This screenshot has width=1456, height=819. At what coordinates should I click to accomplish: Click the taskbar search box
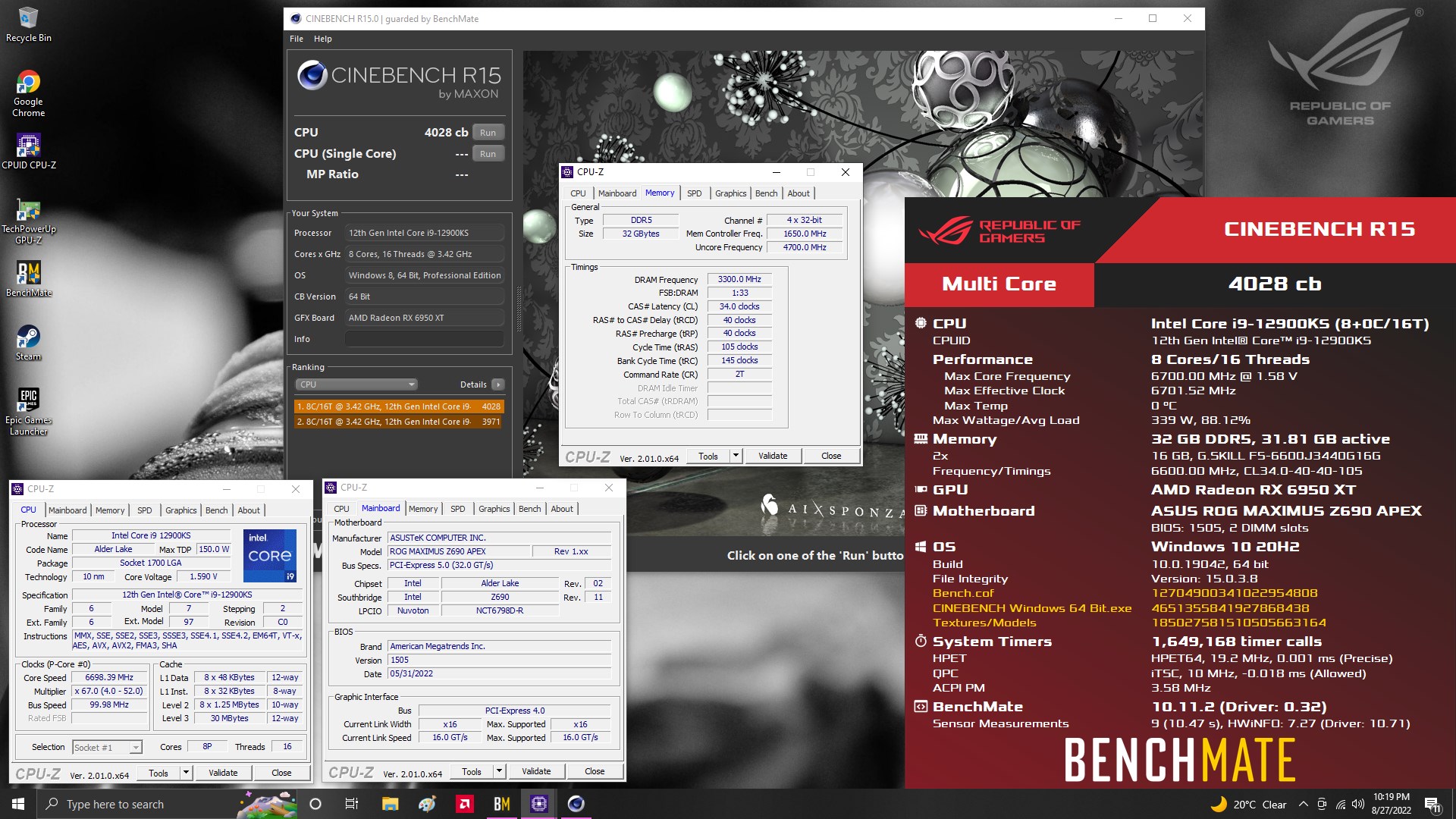coord(167,804)
